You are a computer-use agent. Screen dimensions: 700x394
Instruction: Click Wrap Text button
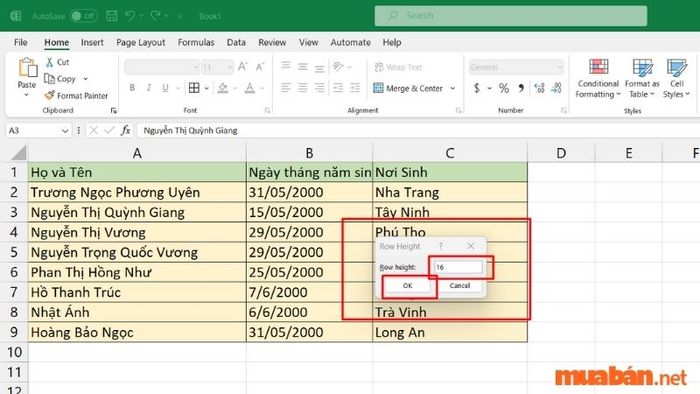[x=398, y=67]
